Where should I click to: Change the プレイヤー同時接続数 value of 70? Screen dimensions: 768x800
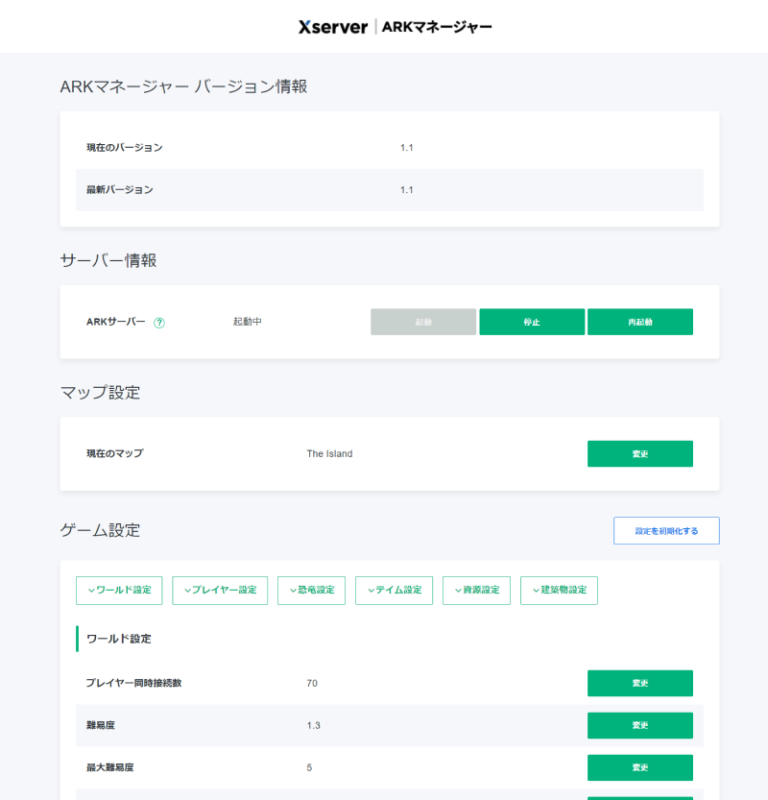click(640, 683)
